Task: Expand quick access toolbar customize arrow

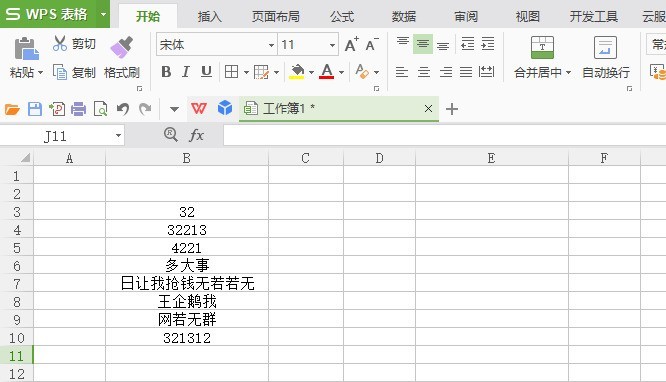Action: 174,109
